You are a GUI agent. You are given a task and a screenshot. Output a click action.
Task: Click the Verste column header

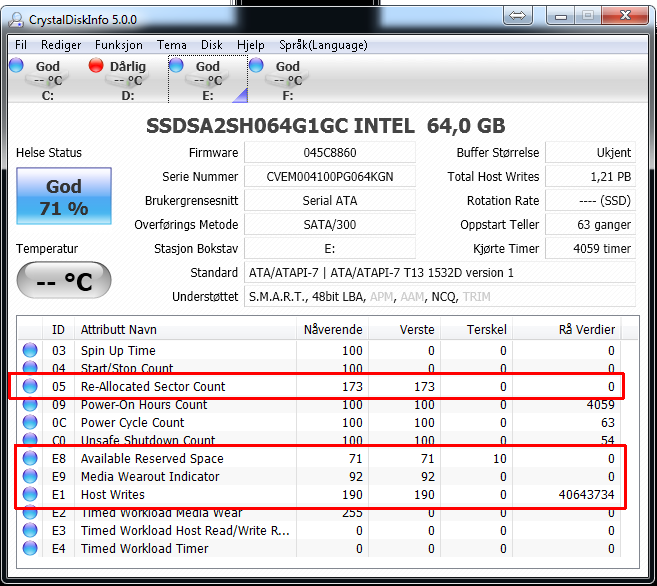pos(404,330)
